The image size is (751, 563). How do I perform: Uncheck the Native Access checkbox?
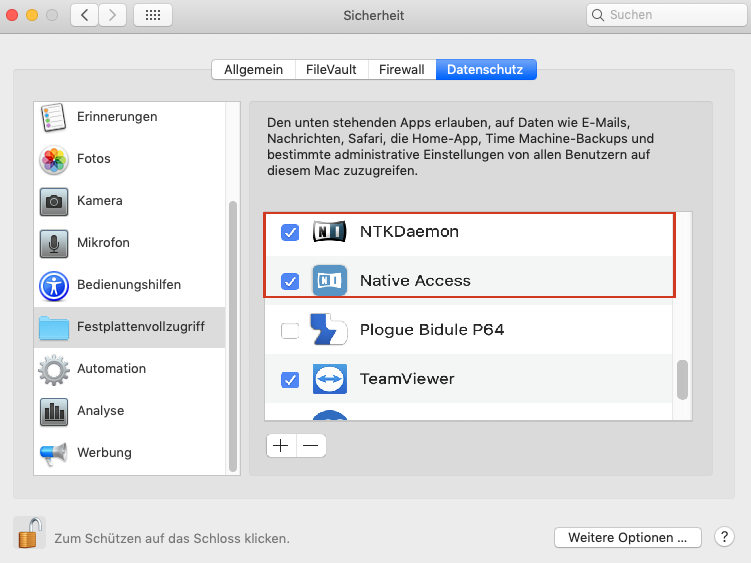(290, 281)
